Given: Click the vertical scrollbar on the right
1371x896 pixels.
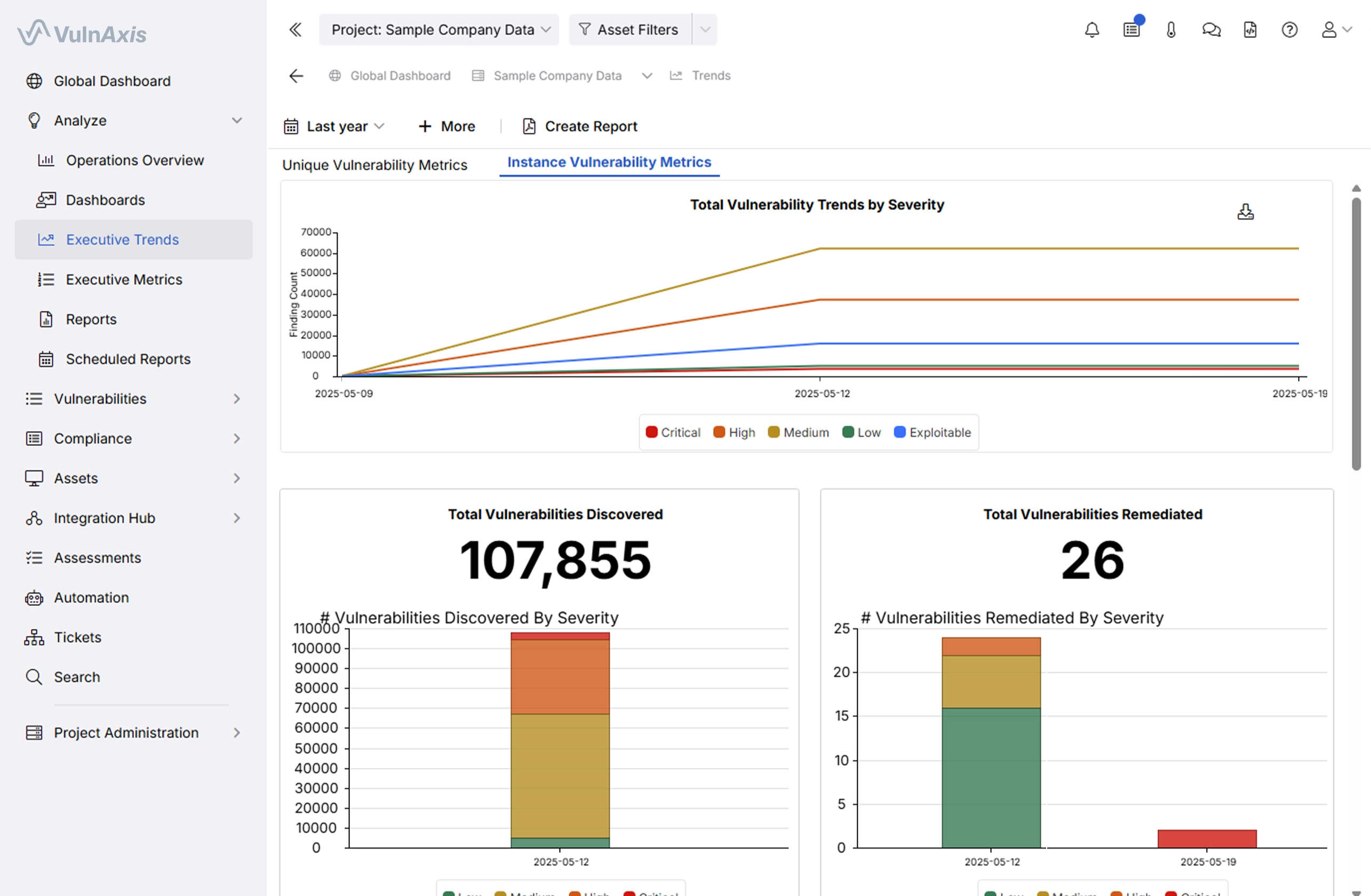Looking at the screenshot, I should [1356, 334].
